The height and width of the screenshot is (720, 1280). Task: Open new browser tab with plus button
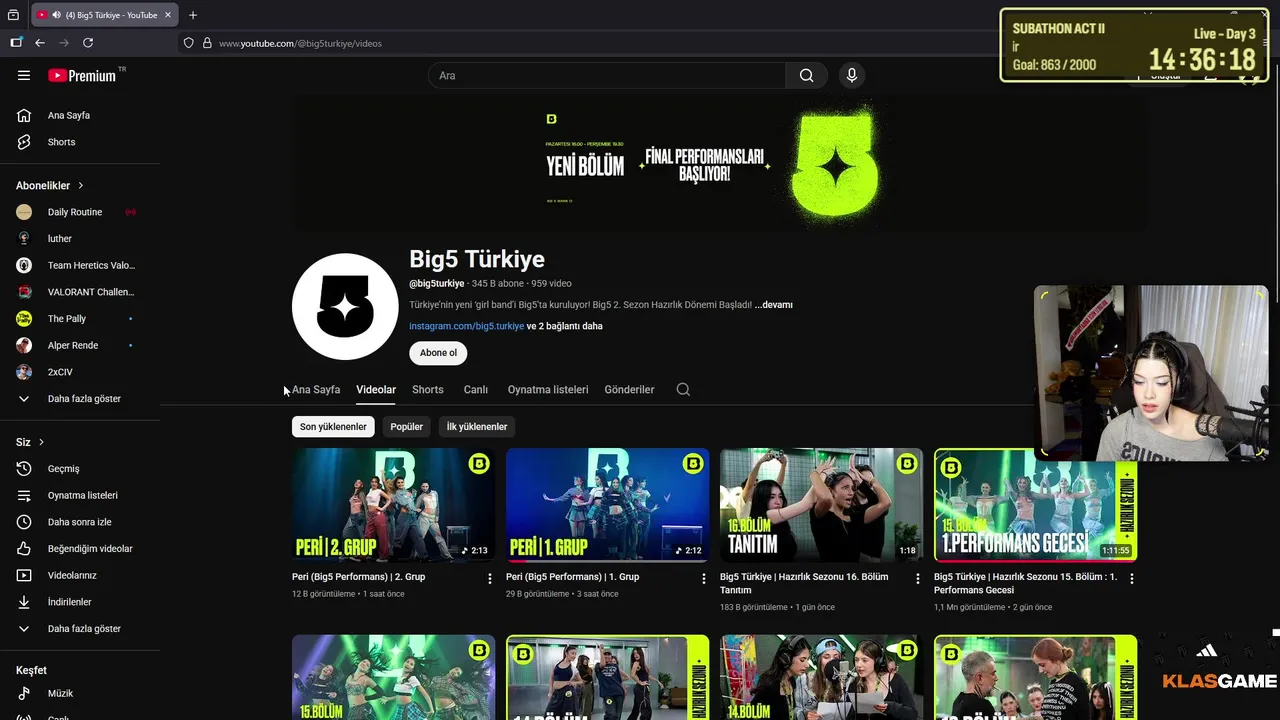pyautogui.click(x=193, y=15)
